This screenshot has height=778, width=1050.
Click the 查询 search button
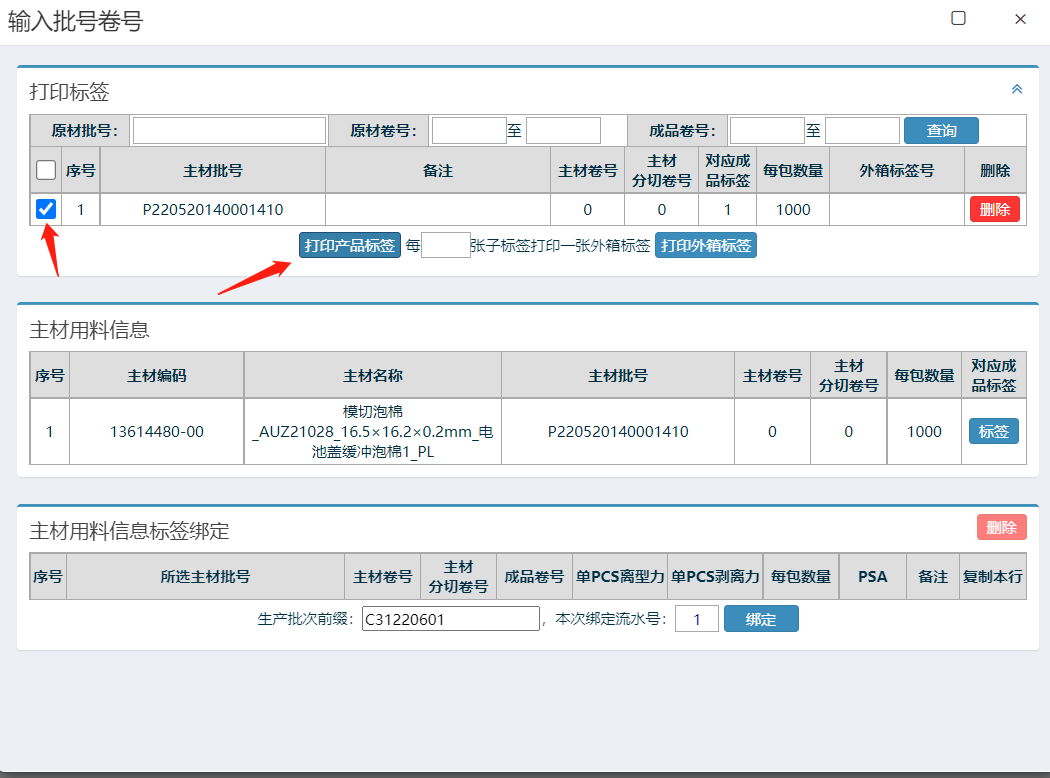pyautogui.click(x=941, y=131)
